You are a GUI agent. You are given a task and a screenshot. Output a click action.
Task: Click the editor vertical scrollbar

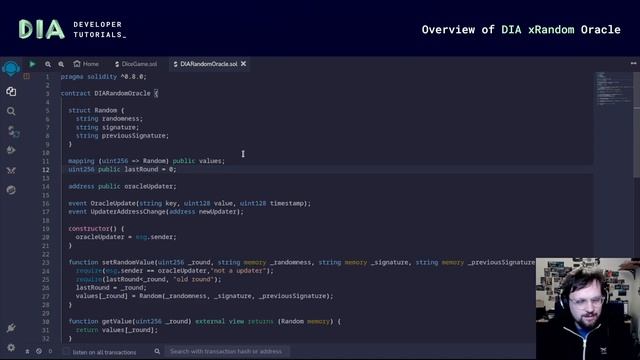pos(636,124)
